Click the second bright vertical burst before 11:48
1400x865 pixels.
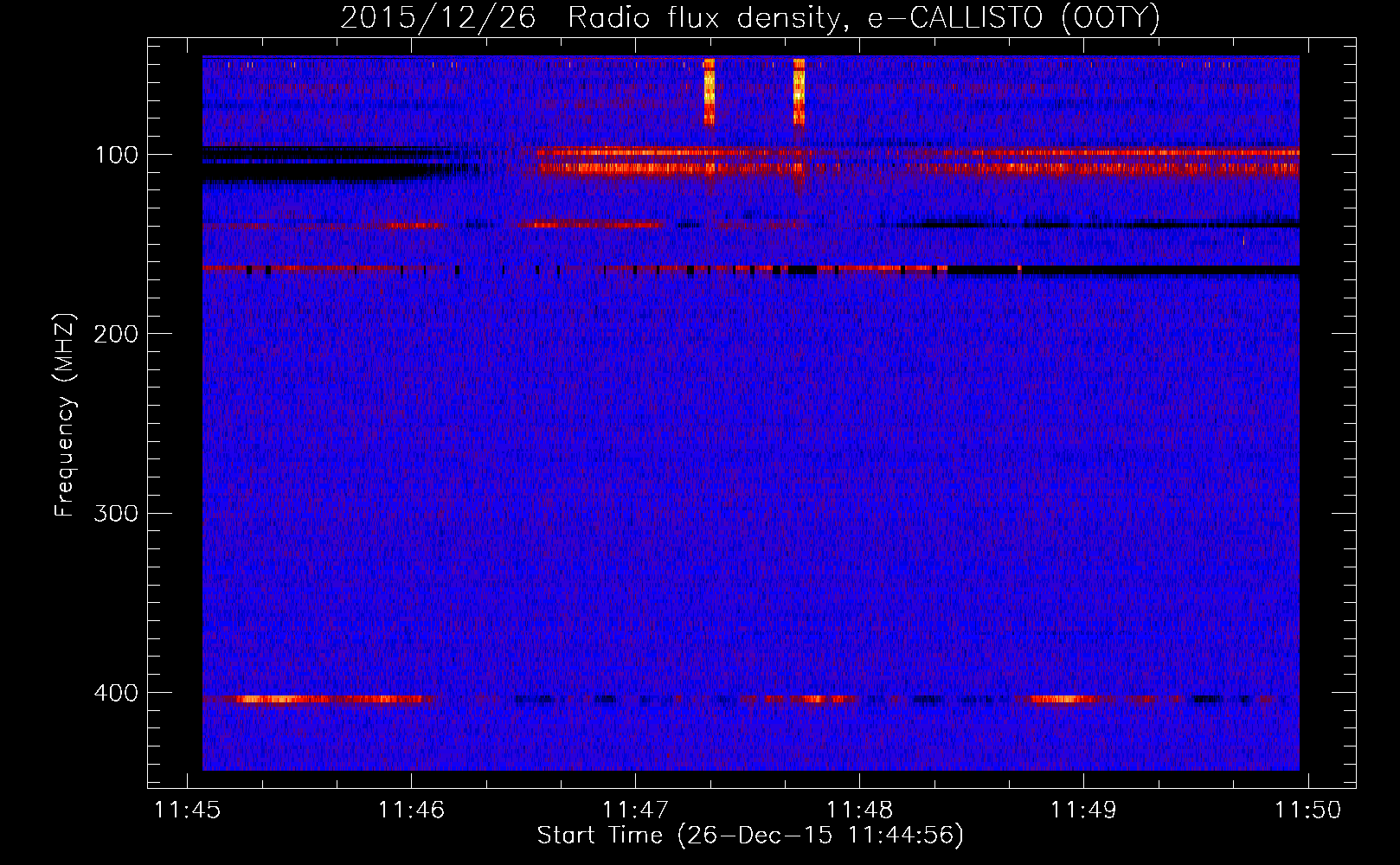tap(799, 92)
